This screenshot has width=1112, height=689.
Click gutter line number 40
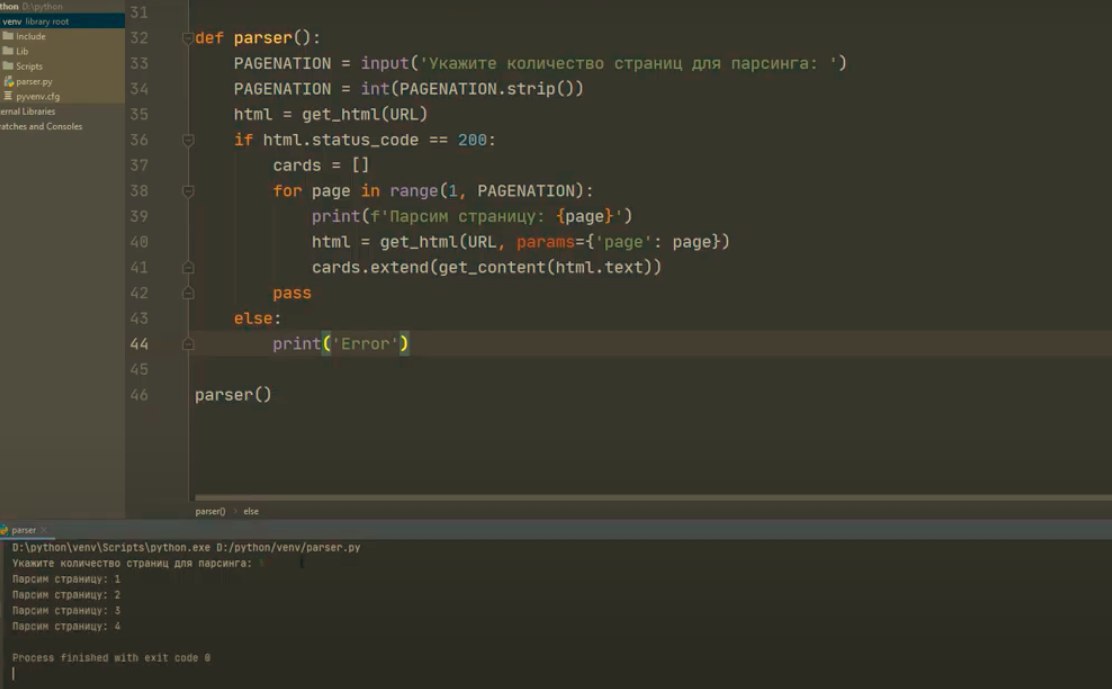click(139, 242)
